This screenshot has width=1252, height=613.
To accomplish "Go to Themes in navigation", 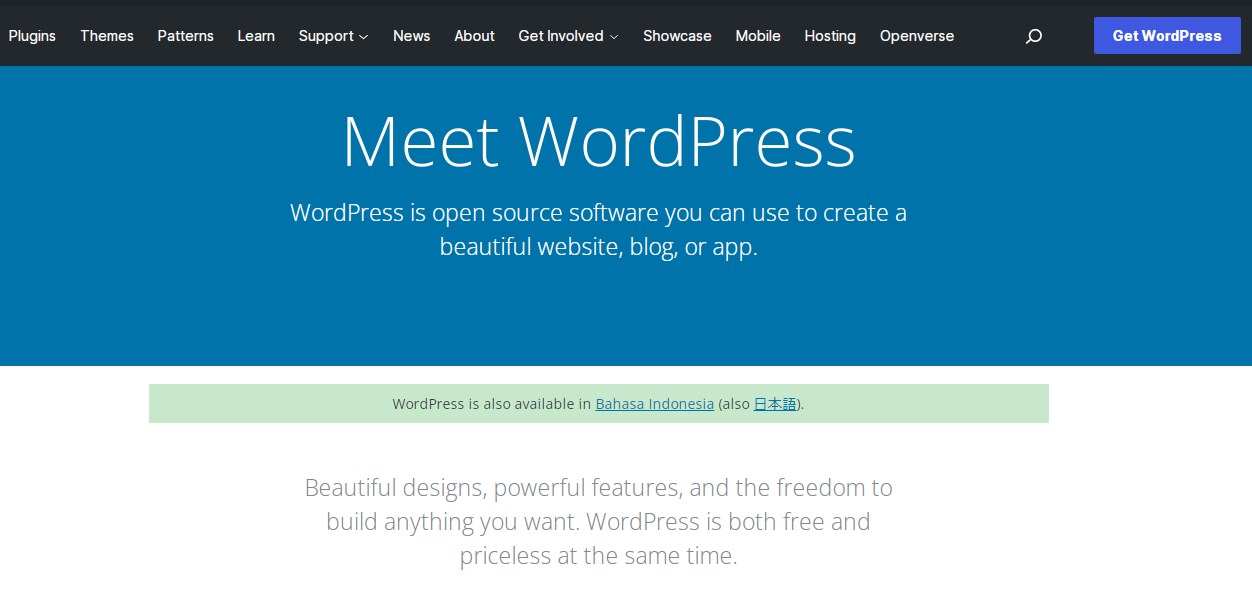I will [x=107, y=36].
